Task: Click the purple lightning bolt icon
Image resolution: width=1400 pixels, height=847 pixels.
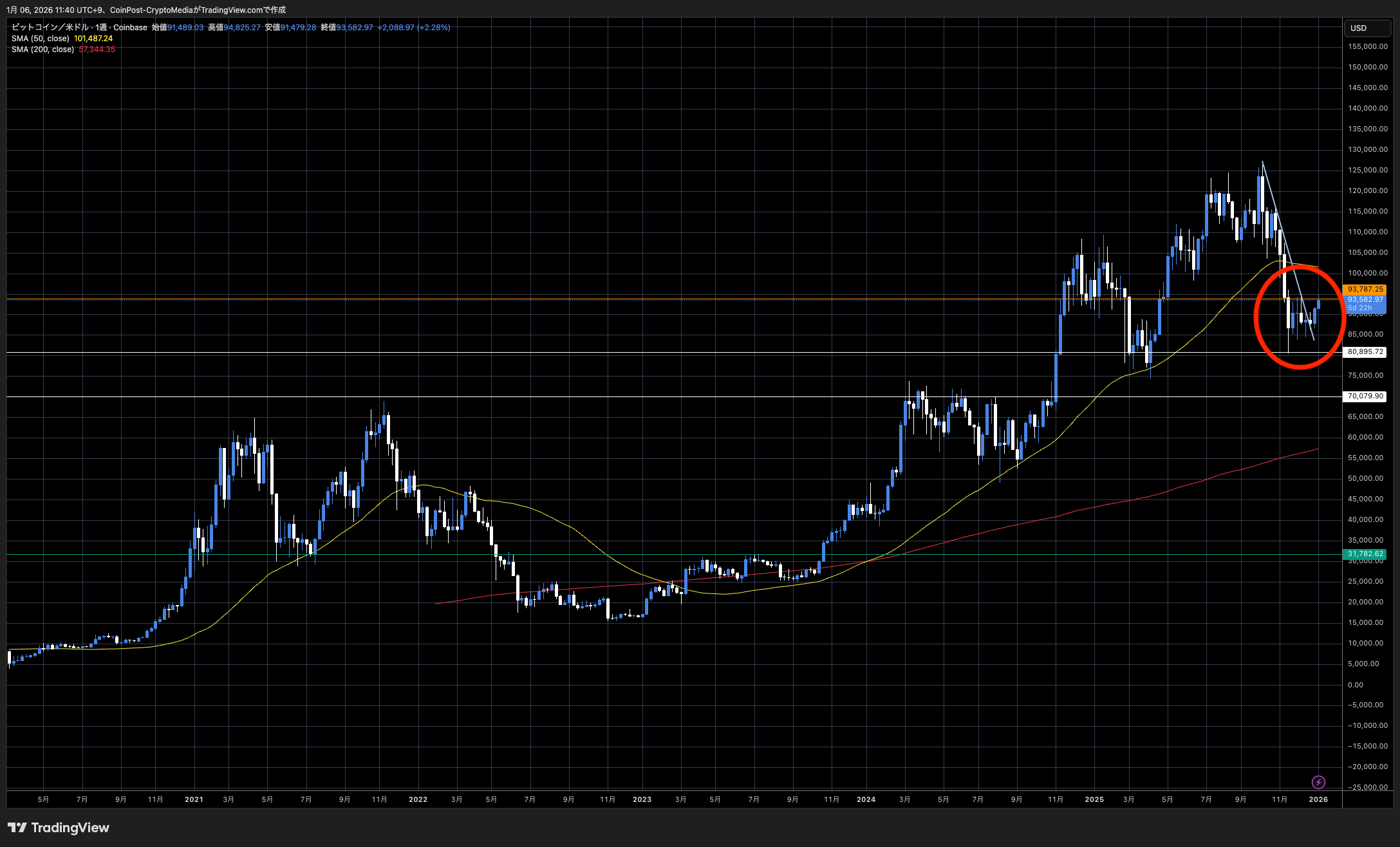Action: pos(1318,782)
